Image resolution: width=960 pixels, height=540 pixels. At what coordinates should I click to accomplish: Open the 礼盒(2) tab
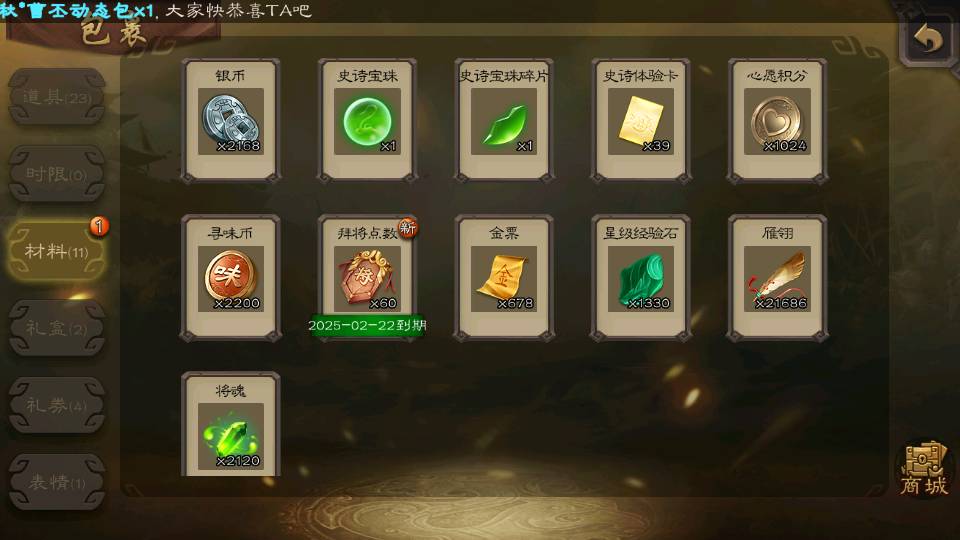57,328
